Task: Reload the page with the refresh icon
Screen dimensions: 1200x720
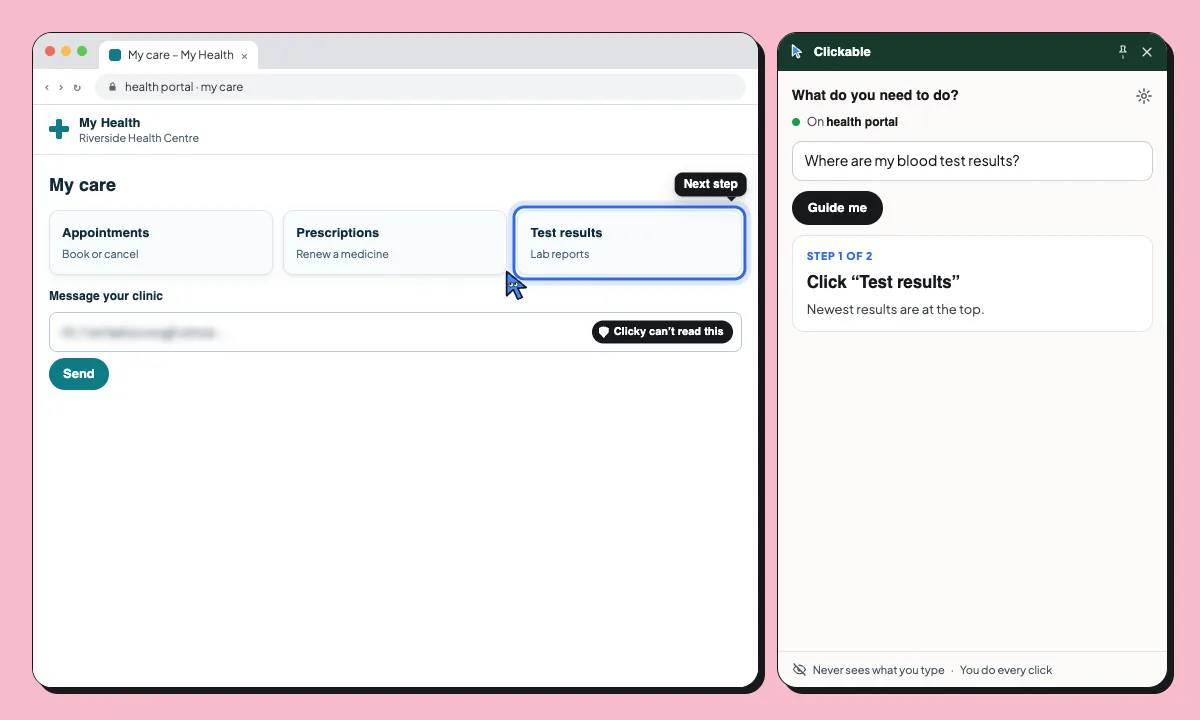Action: pyautogui.click(x=77, y=87)
